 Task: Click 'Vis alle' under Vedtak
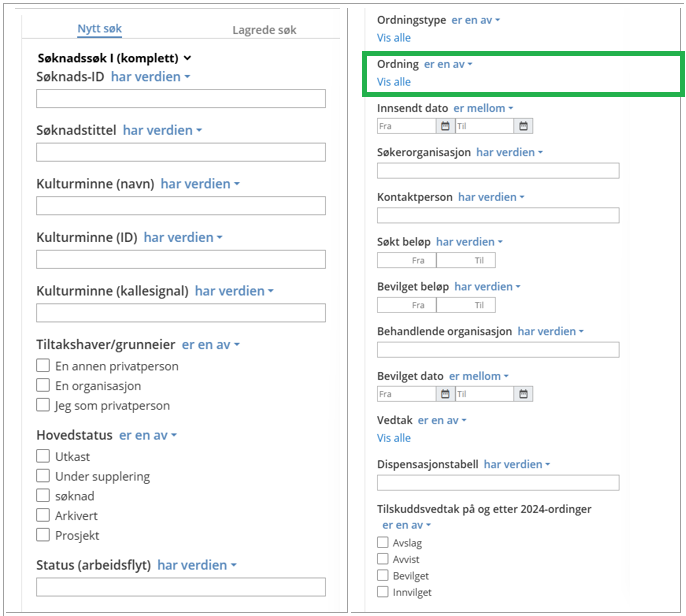[394, 438]
